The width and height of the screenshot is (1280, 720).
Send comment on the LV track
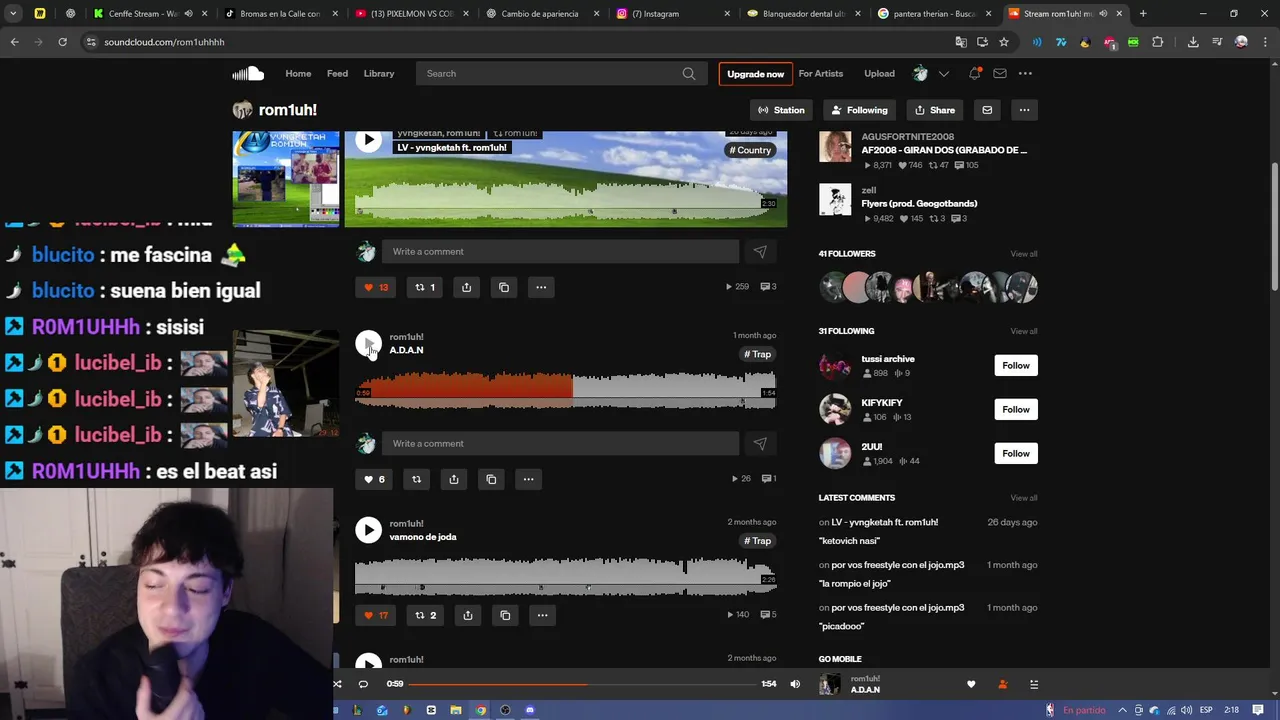(760, 252)
